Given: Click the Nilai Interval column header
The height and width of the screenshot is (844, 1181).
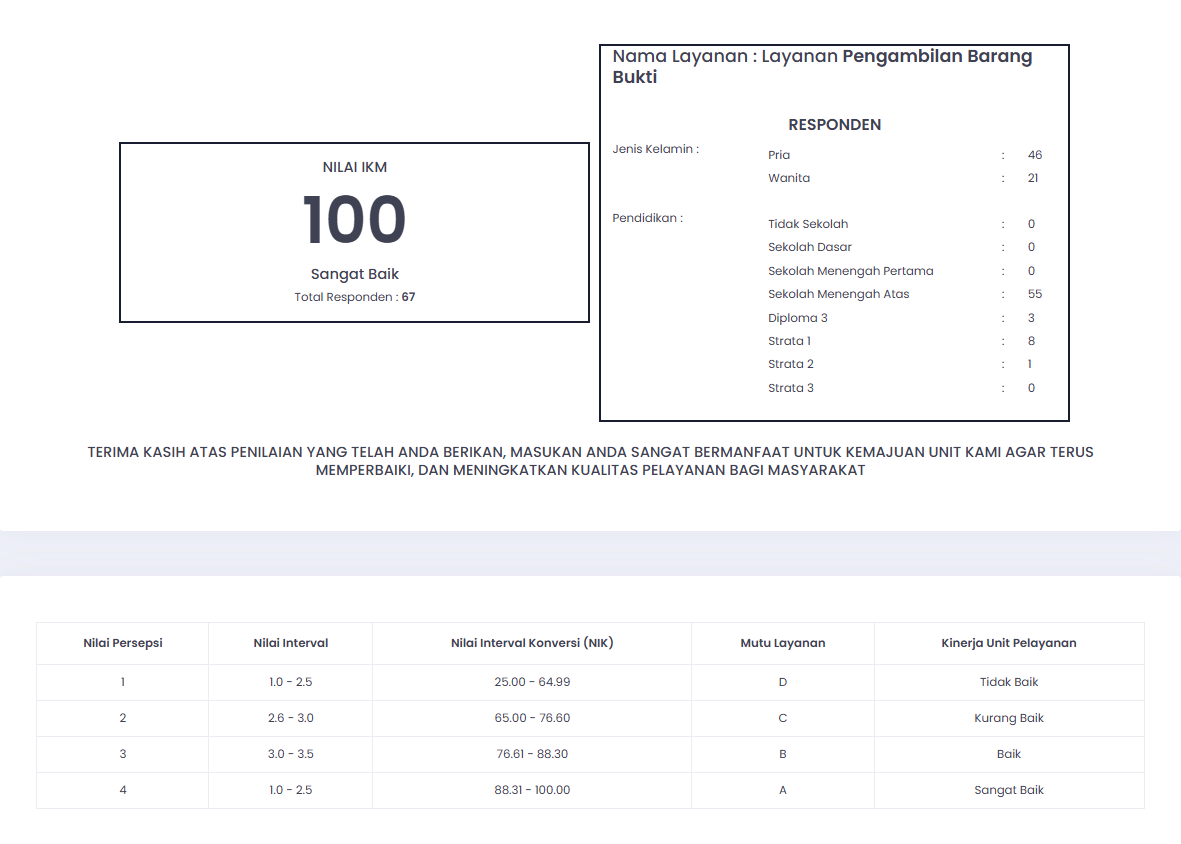Looking at the screenshot, I should pos(291,643).
